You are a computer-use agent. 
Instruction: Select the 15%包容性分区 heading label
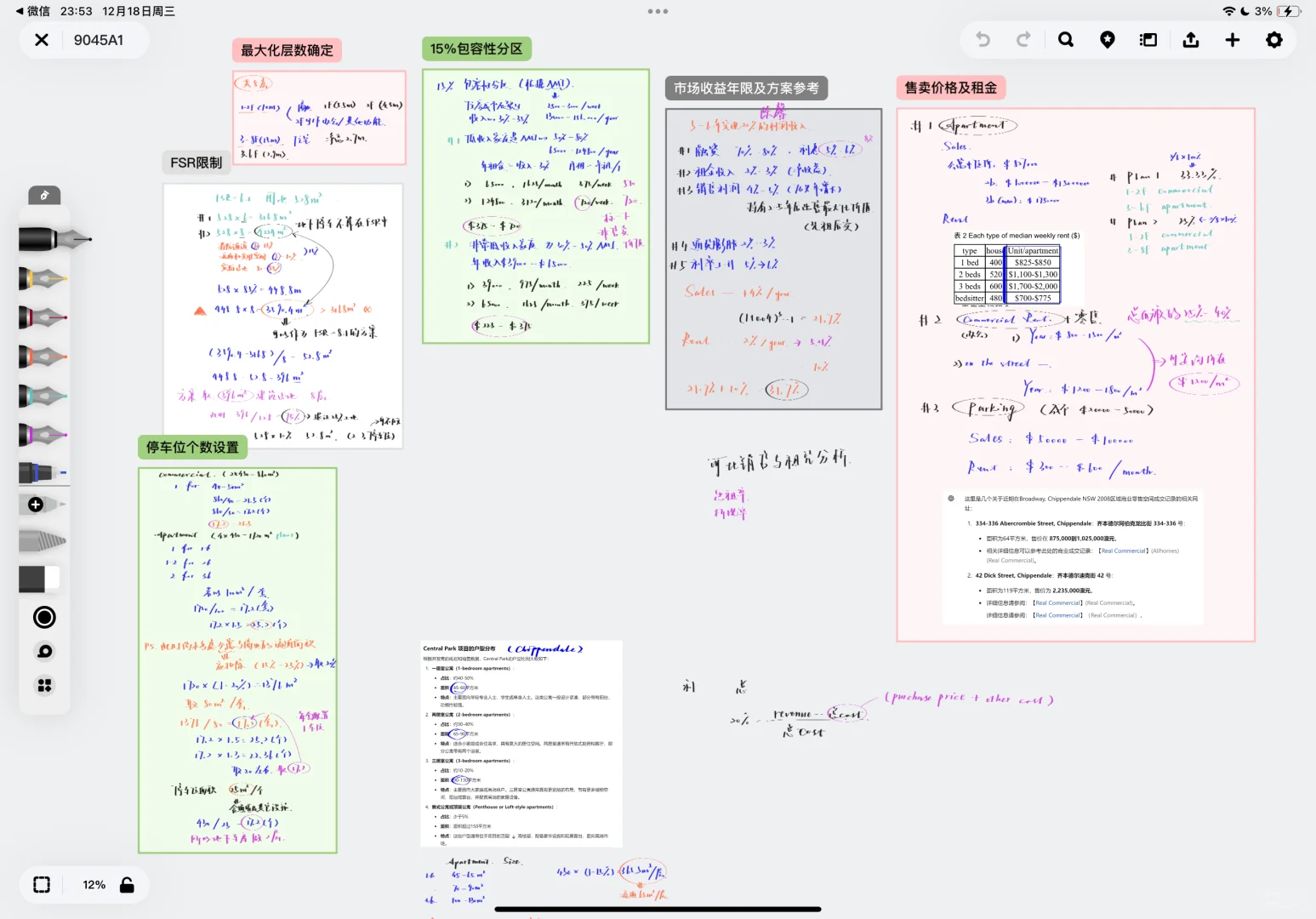(x=476, y=49)
